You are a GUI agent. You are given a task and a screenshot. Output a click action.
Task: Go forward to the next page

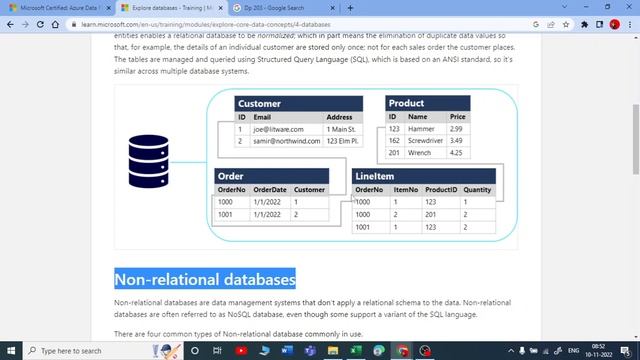coord(25,24)
